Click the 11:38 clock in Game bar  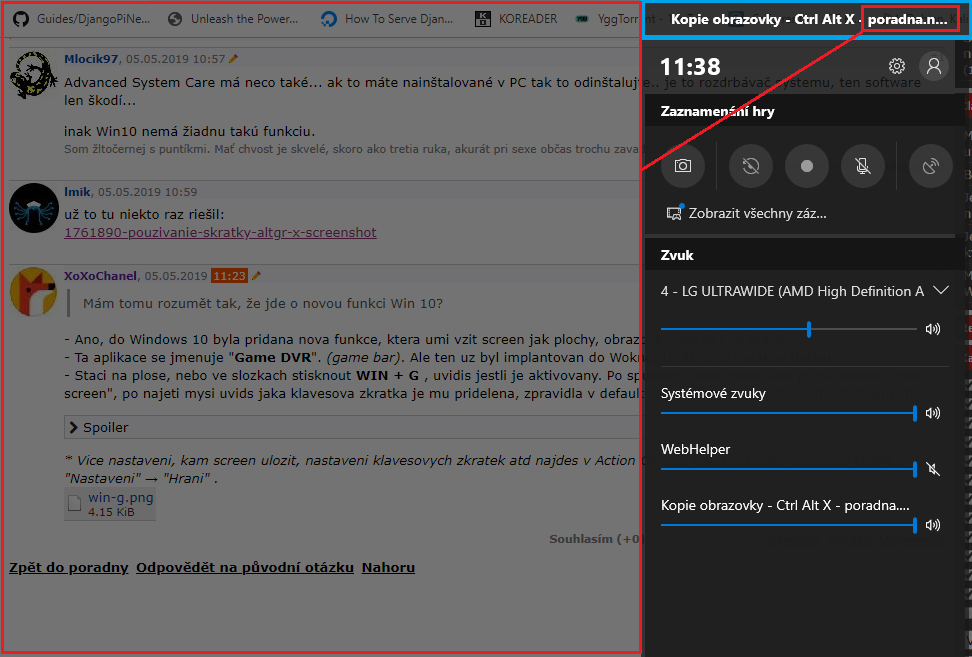click(690, 66)
